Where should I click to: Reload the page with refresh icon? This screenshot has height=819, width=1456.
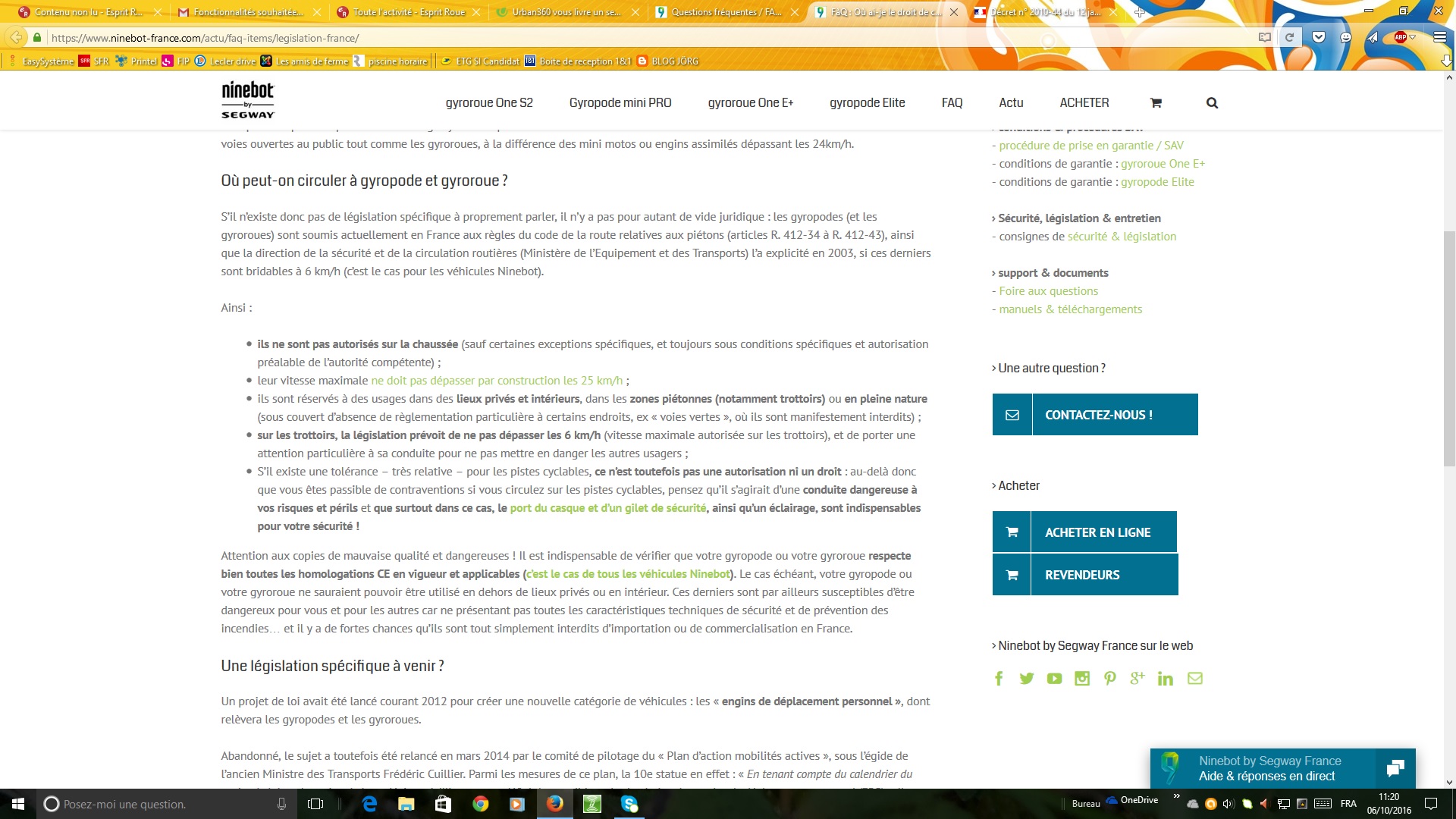point(1289,37)
